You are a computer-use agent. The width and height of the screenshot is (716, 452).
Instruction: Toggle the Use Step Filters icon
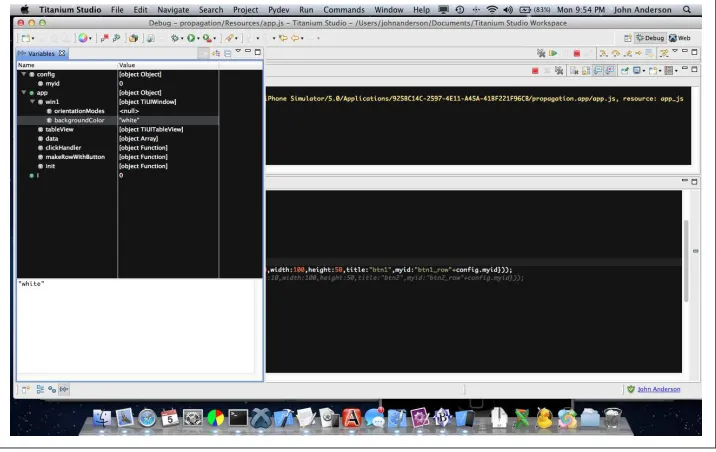(x=663, y=53)
